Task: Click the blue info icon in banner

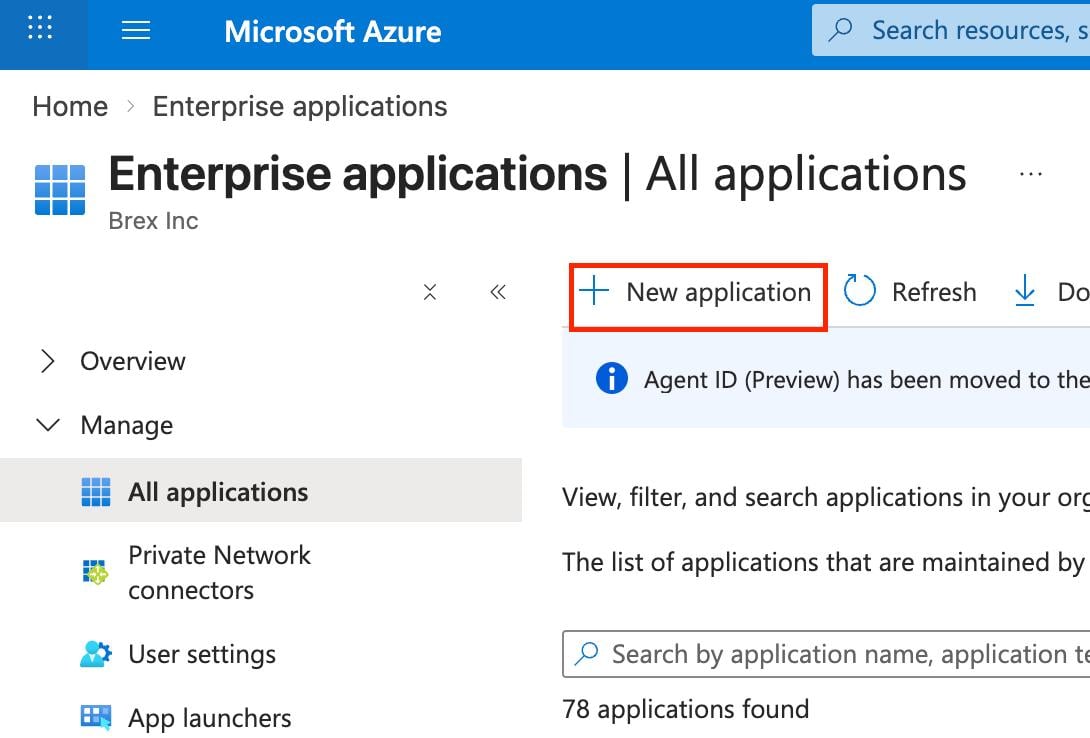Action: tap(611, 379)
